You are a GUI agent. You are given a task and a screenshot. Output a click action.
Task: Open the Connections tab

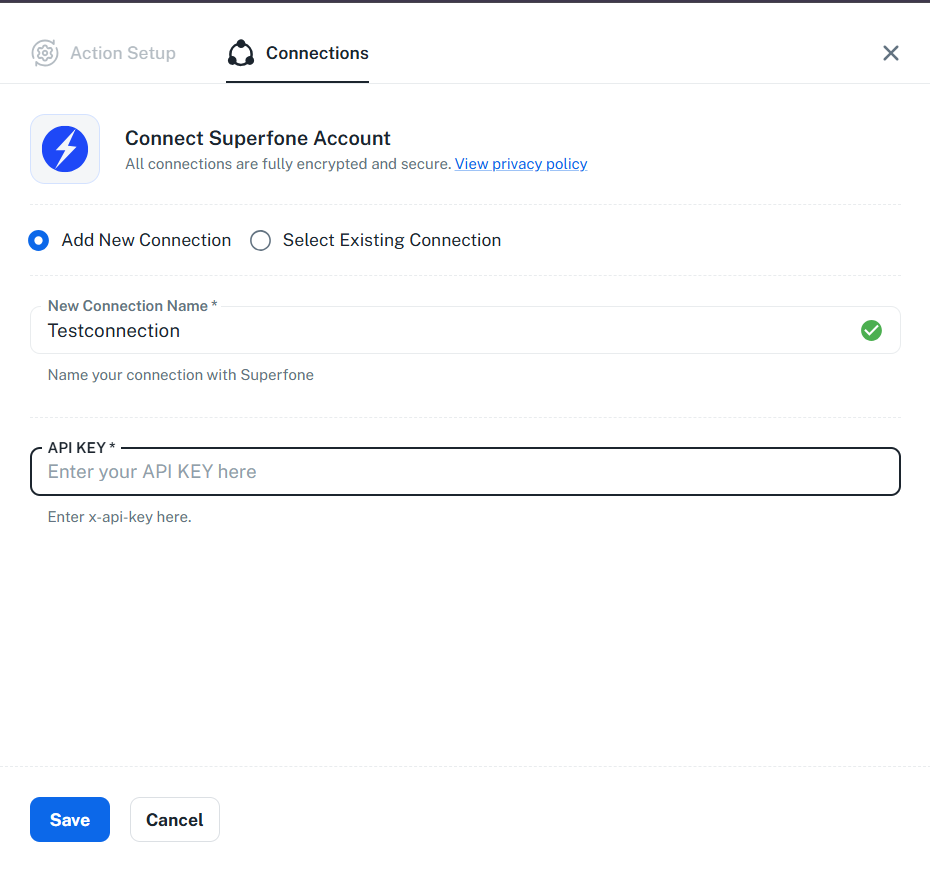tap(298, 53)
